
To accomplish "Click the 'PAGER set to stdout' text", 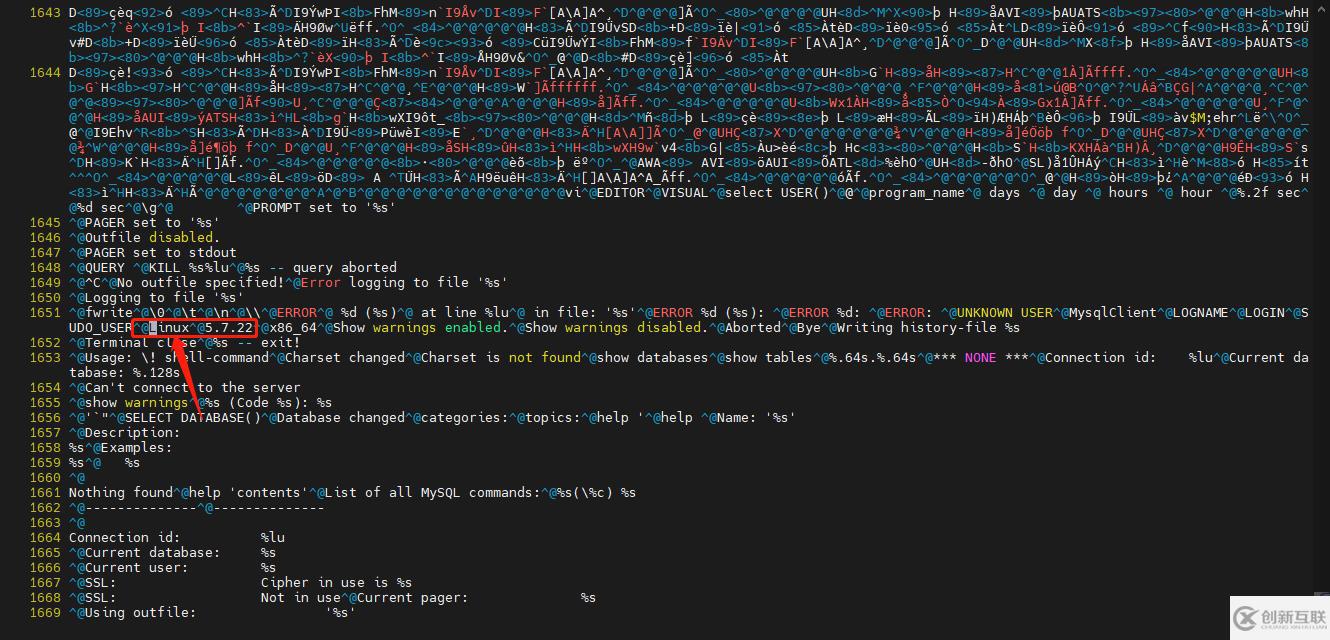I will pyautogui.click(x=160, y=253).
